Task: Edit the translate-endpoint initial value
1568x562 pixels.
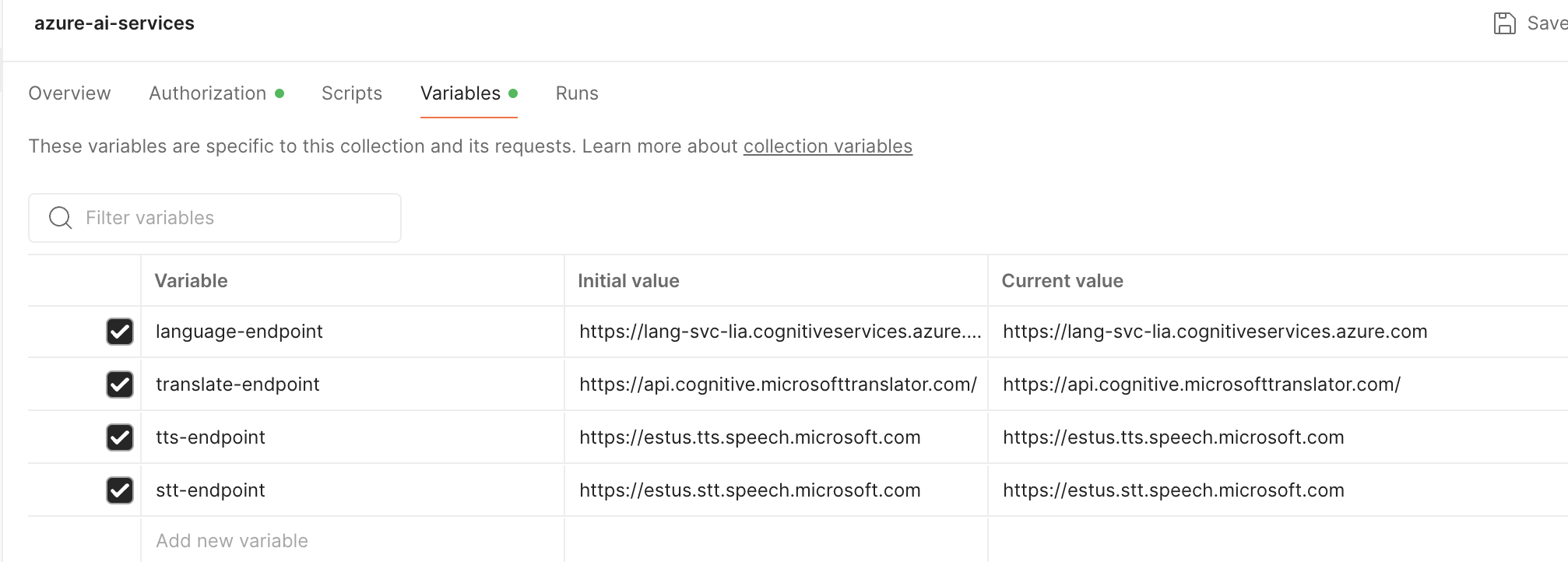Action: 777,385
